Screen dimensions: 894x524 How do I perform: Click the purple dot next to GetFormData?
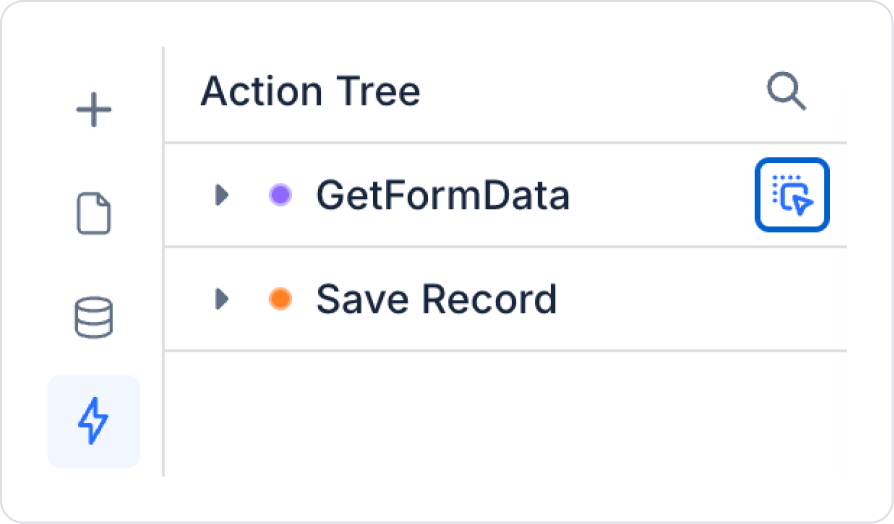280,195
